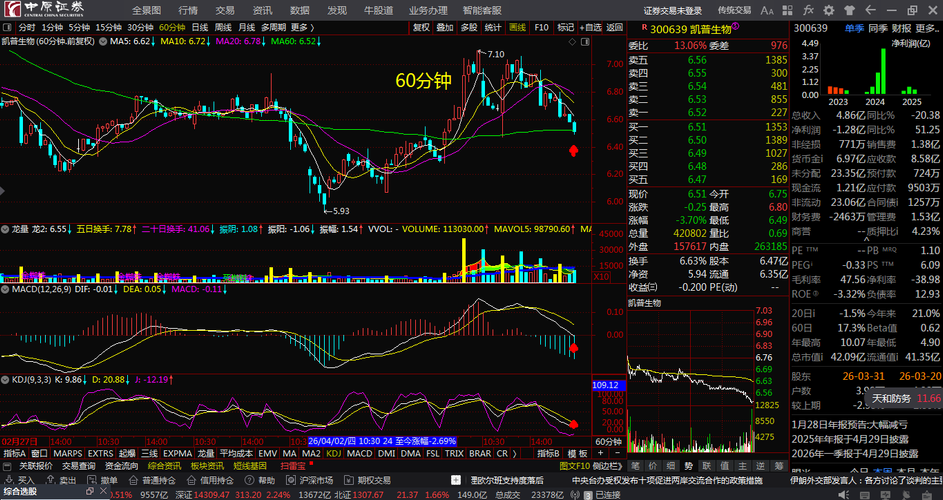Click the red arrow marker on price chart
The width and height of the screenshot is (943, 500).
tap(573, 150)
